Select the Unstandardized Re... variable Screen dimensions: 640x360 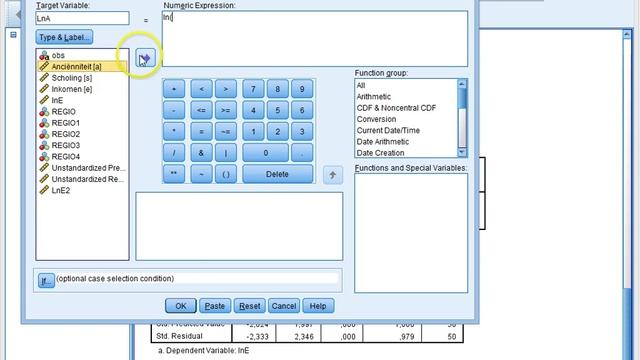point(82,179)
